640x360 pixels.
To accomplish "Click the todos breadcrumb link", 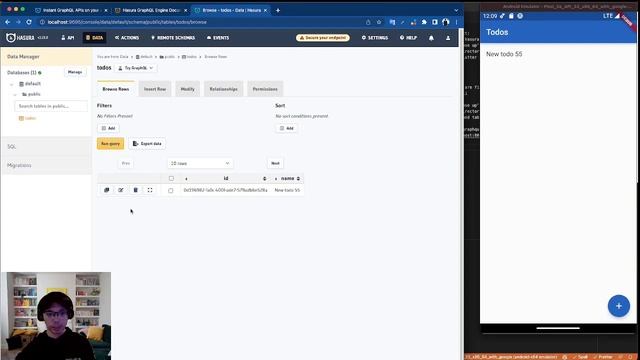I will [189, 57].
